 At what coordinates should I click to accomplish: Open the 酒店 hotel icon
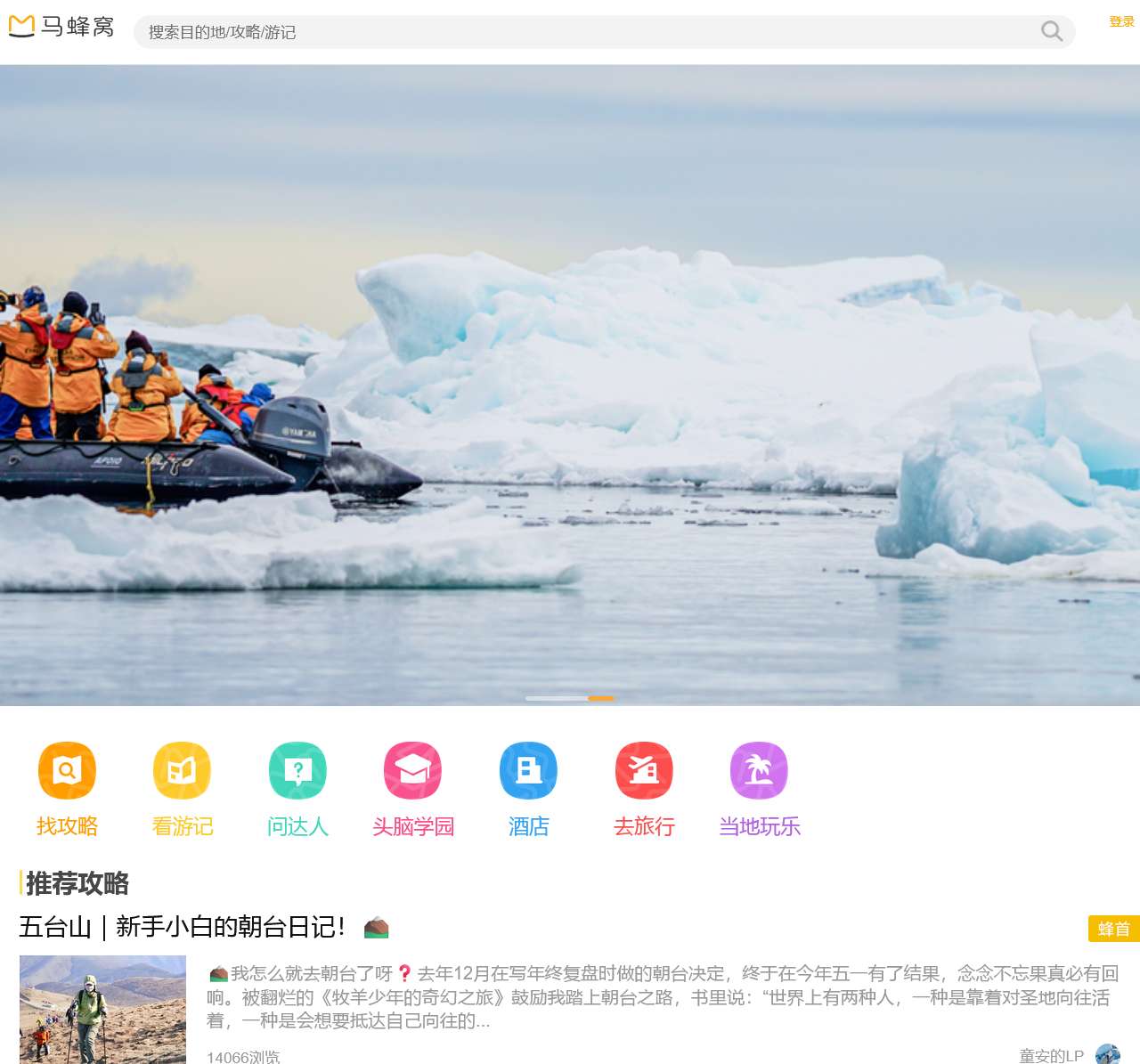(528, 770)
